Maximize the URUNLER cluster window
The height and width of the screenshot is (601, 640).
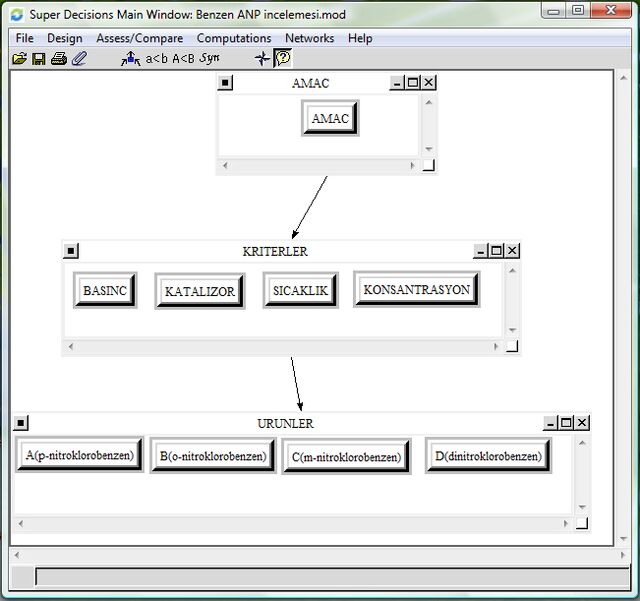(566, 423)
